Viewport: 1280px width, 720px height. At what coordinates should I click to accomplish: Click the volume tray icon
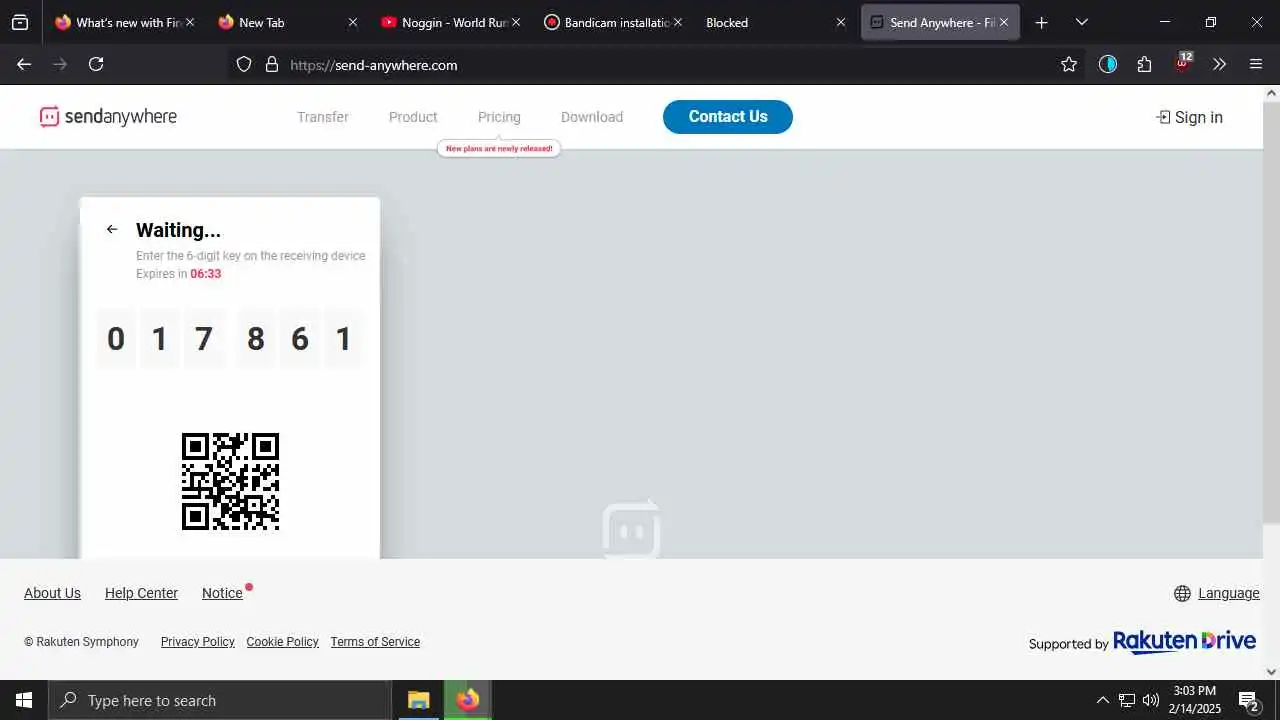[x=1151, y=700]
